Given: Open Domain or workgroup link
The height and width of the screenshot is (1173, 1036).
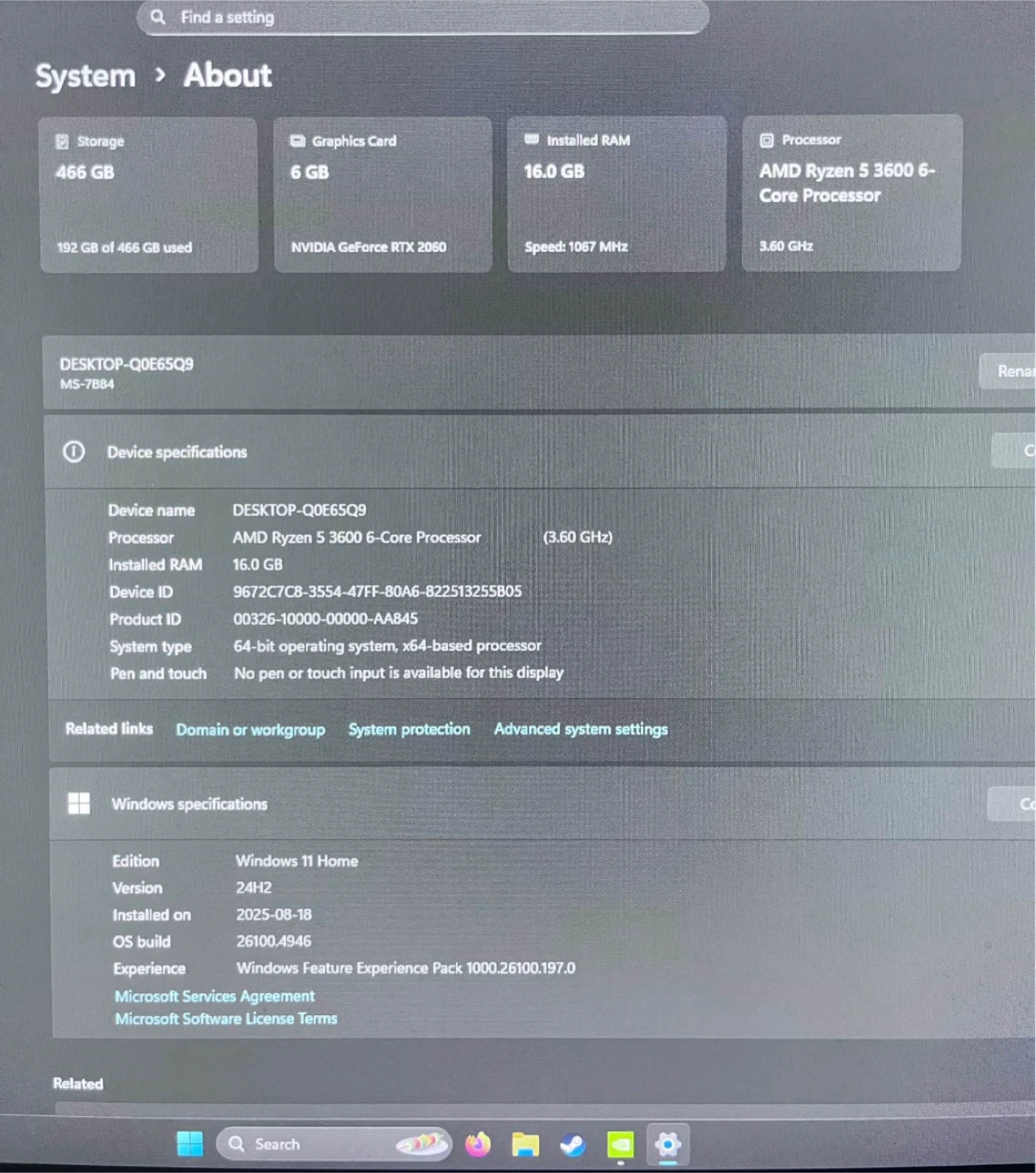Looking at the screenshot, I should click(x=250, y=730).
